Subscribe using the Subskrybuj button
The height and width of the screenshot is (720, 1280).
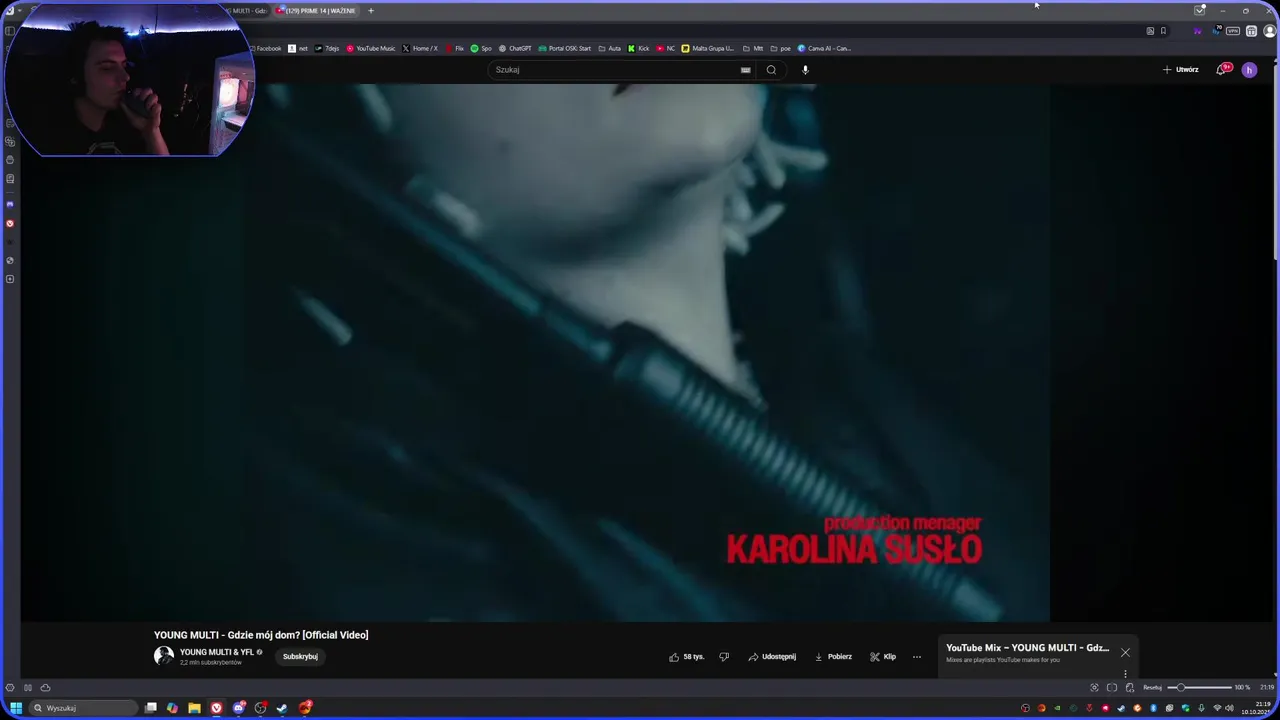tap(300, 657)
